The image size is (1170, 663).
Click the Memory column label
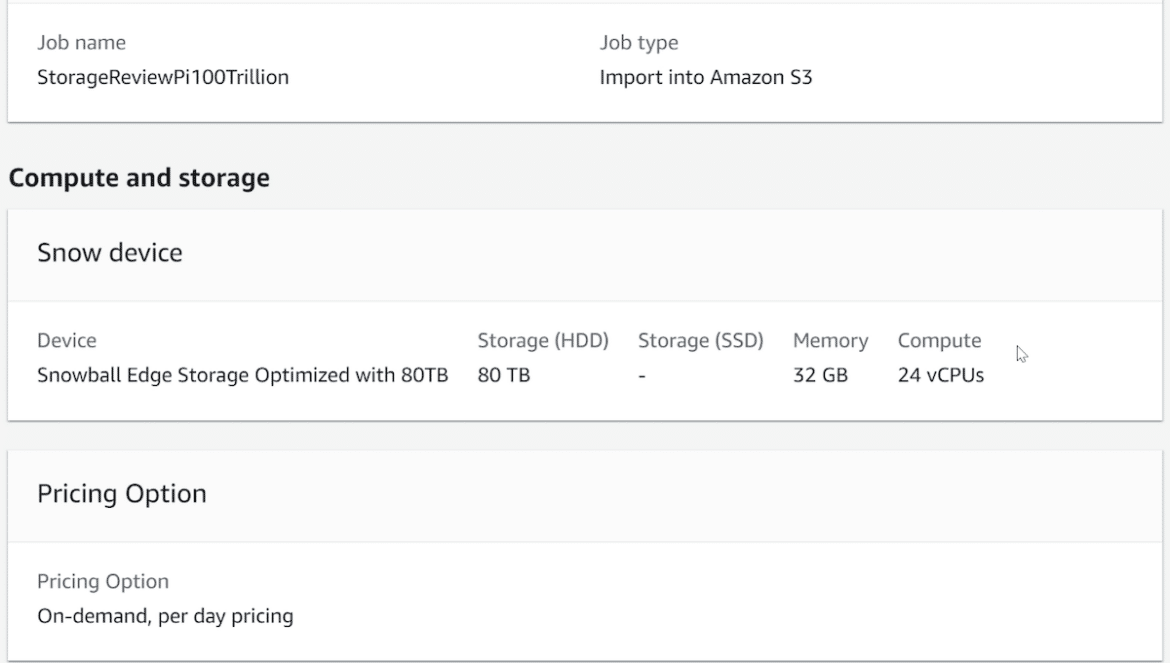click(x=830, y=341)
